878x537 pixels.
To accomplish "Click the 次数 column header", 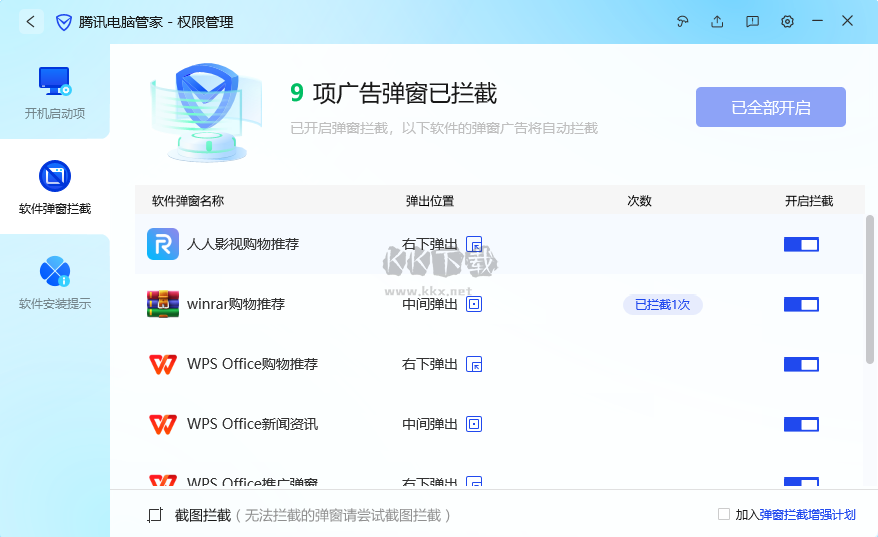I will (x=639, y=201).
